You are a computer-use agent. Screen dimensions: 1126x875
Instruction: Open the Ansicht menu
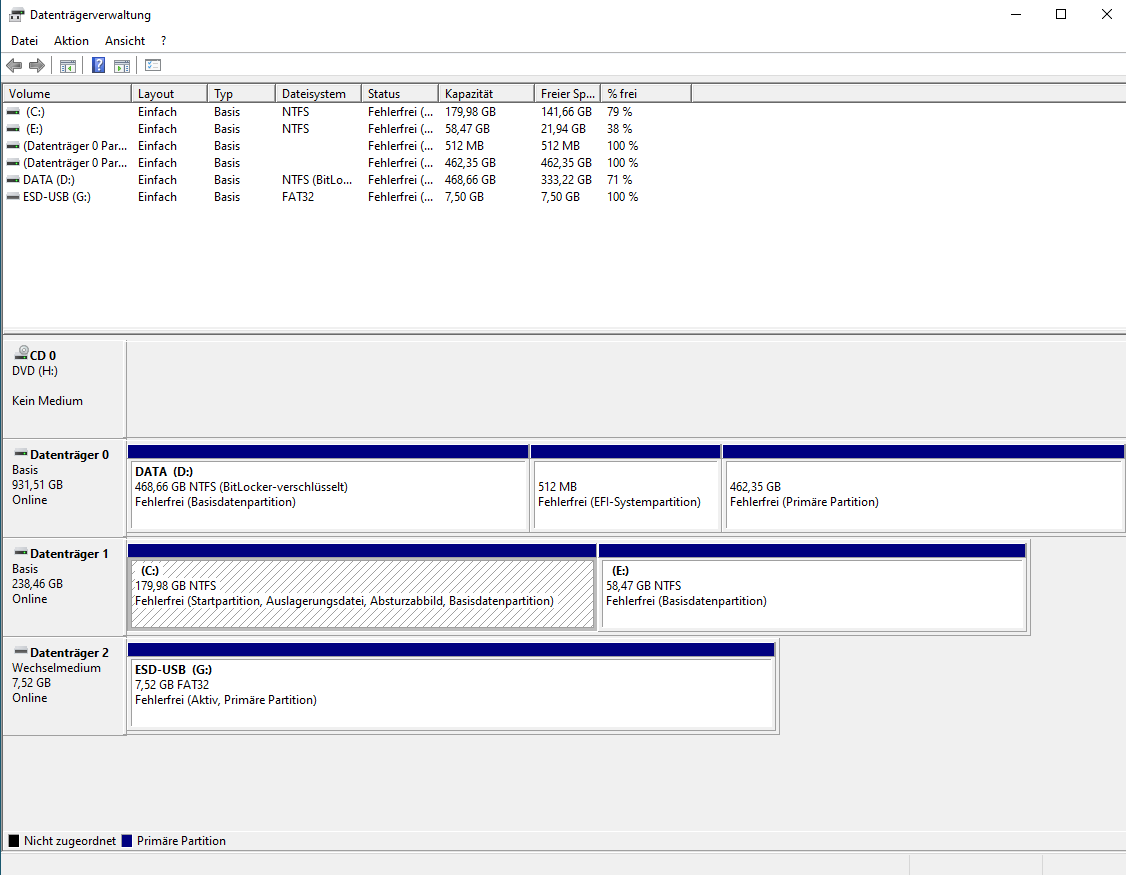tap(125, 41)
